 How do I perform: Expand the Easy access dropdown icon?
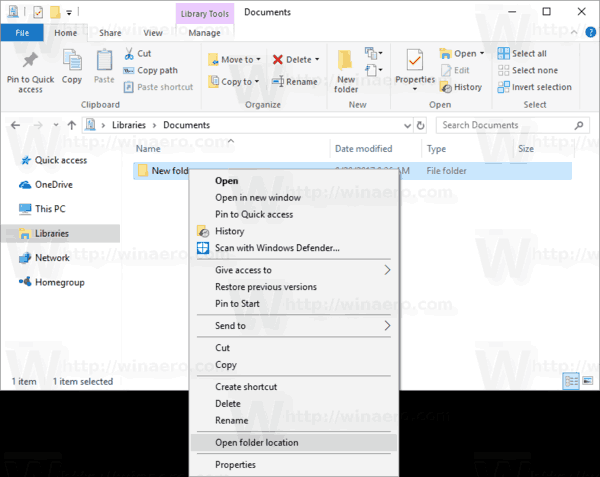374,70
